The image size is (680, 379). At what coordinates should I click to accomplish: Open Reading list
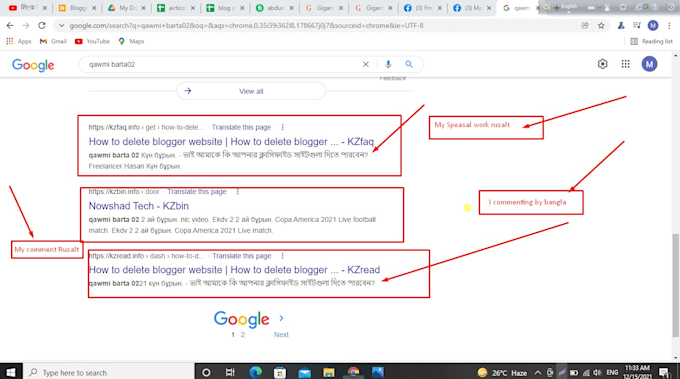click(651, 41)
